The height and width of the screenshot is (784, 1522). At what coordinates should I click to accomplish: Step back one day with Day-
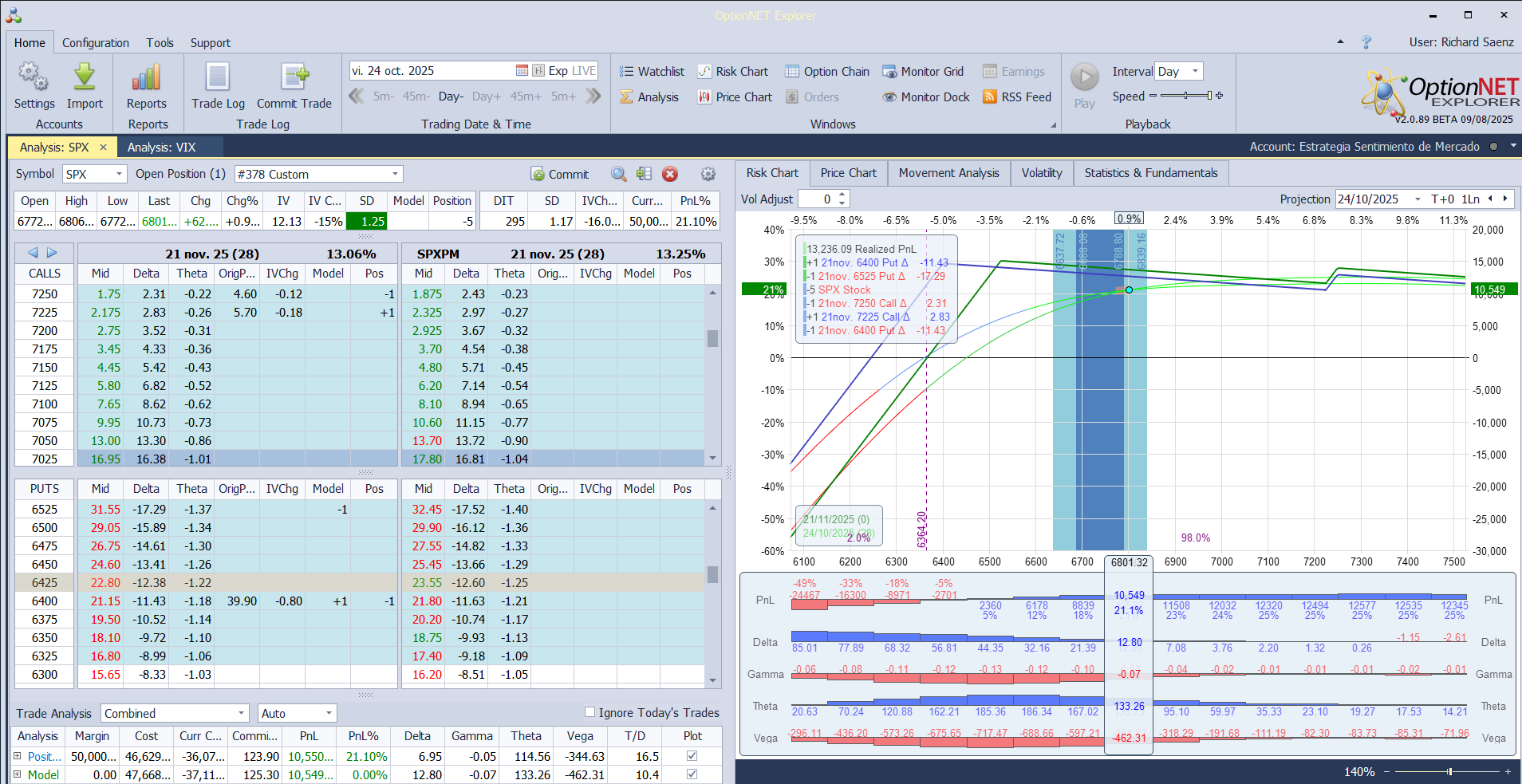pos(451,97)
